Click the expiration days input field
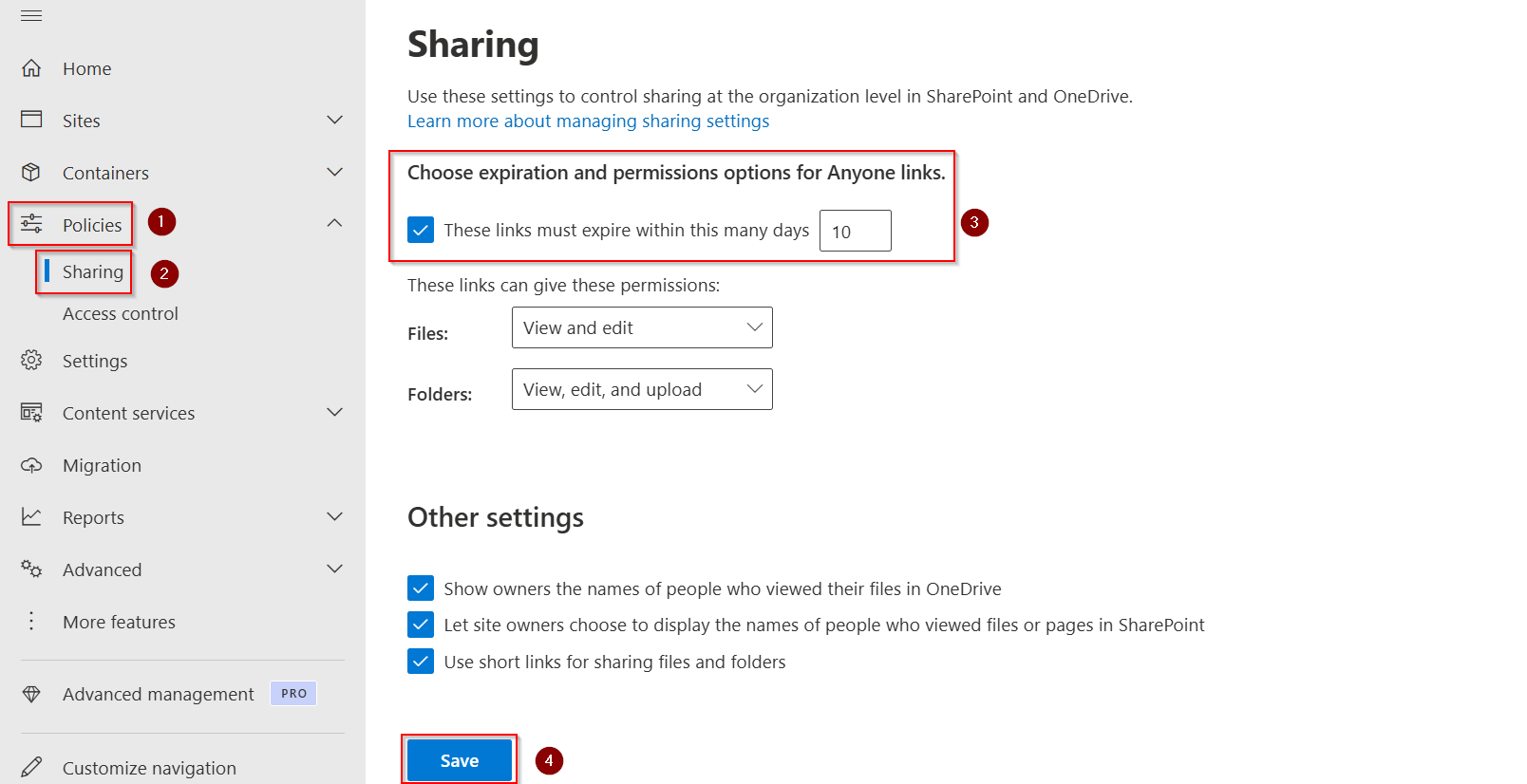Viewport: 1527px width, 784px height. click(856, 231)
